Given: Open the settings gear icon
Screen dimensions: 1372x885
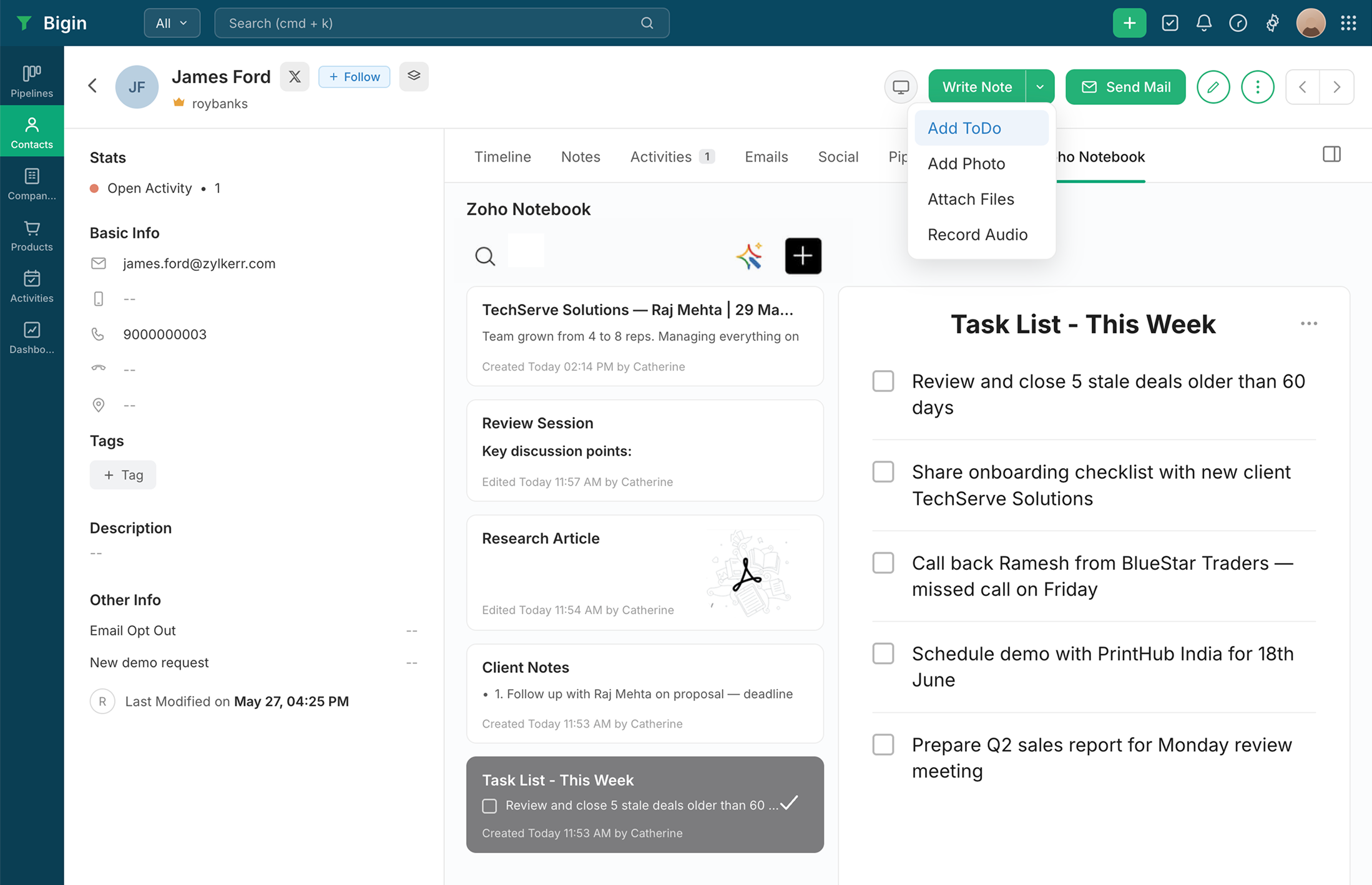Looking at the screenshot, I should point(1272,23).
